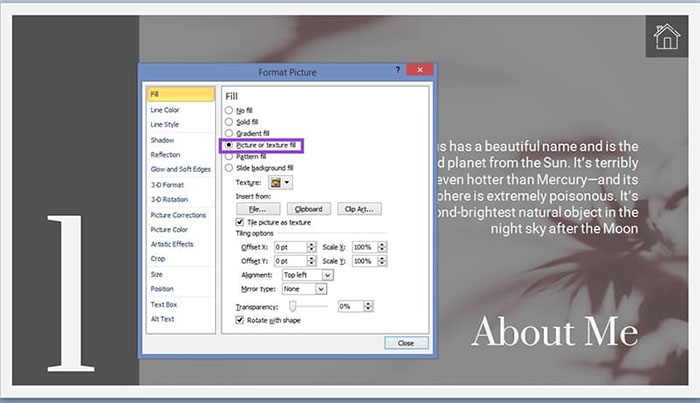Select the Fill category
The width and height of the screenshot is (700, 403).
click(x=180, y=94)
